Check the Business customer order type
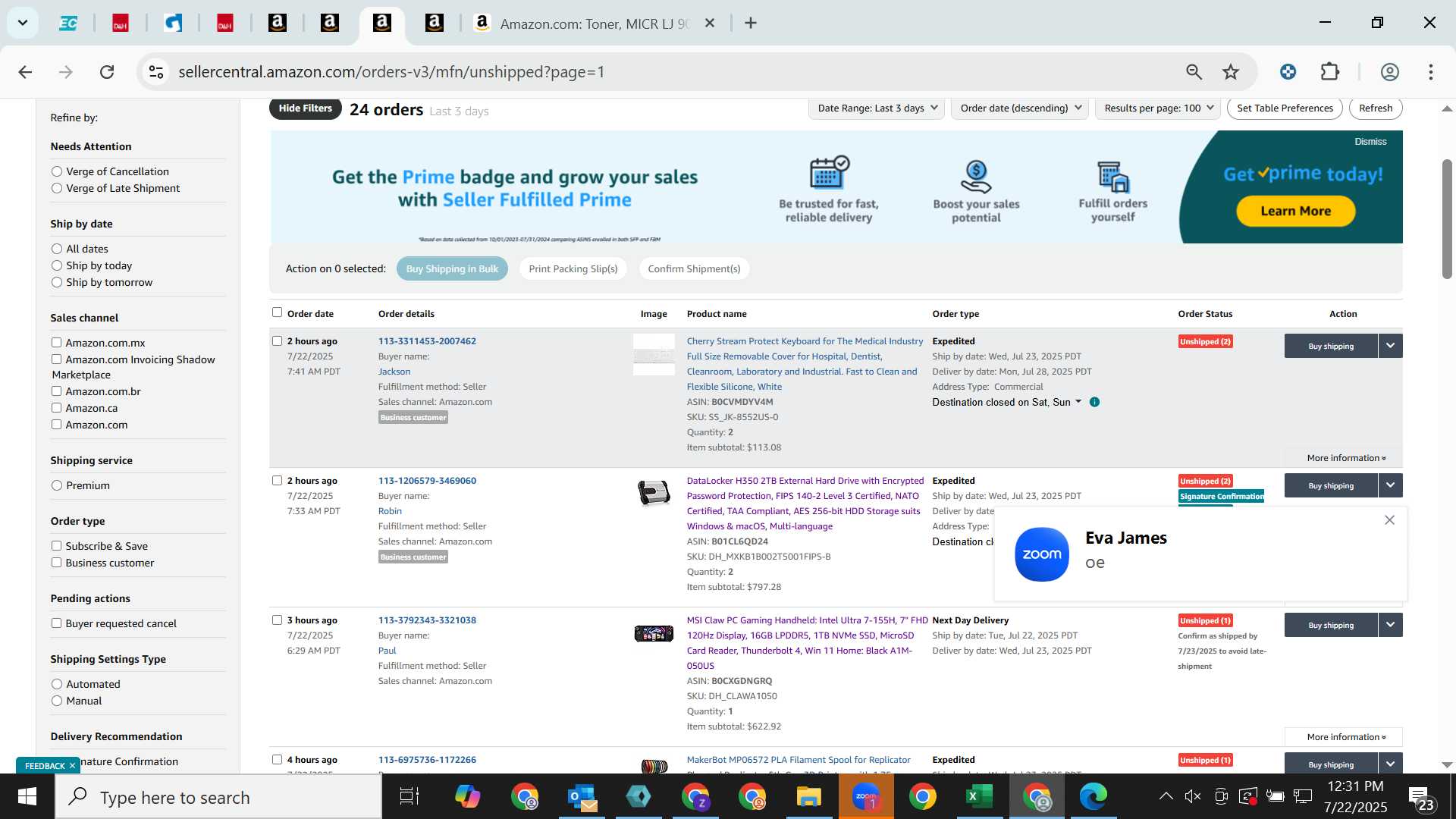The width and height of the screenshot is (1456, 819). [56, 563]
